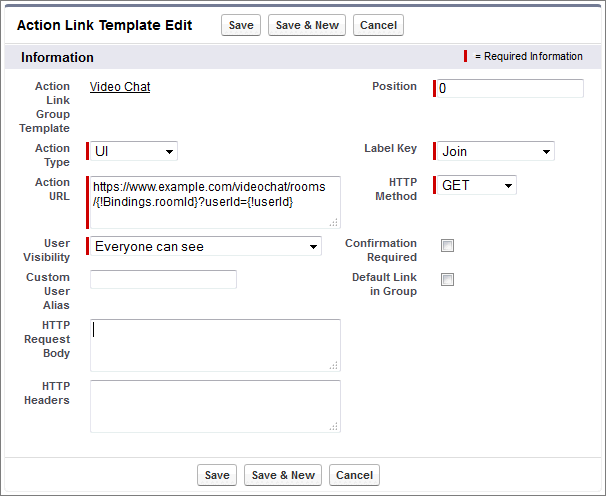The width and height of the screenshot is (606, 496).
Task: Open the Action Type dropdown
Action: click(133, 151)
